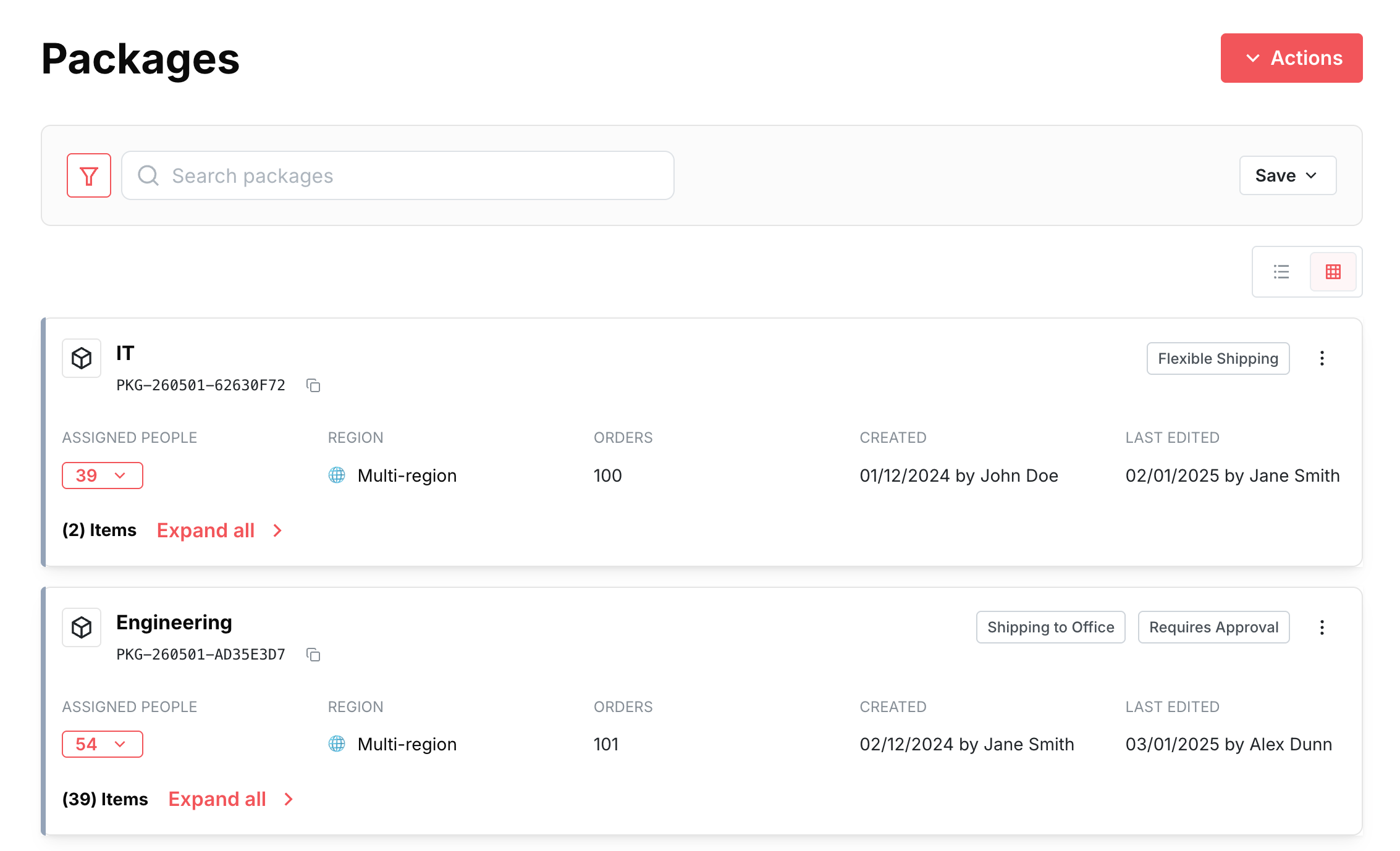Switch to grid view layout
Image resolution: width=1400 pixels, height=851 pixels.
(x=1333, y=272)
